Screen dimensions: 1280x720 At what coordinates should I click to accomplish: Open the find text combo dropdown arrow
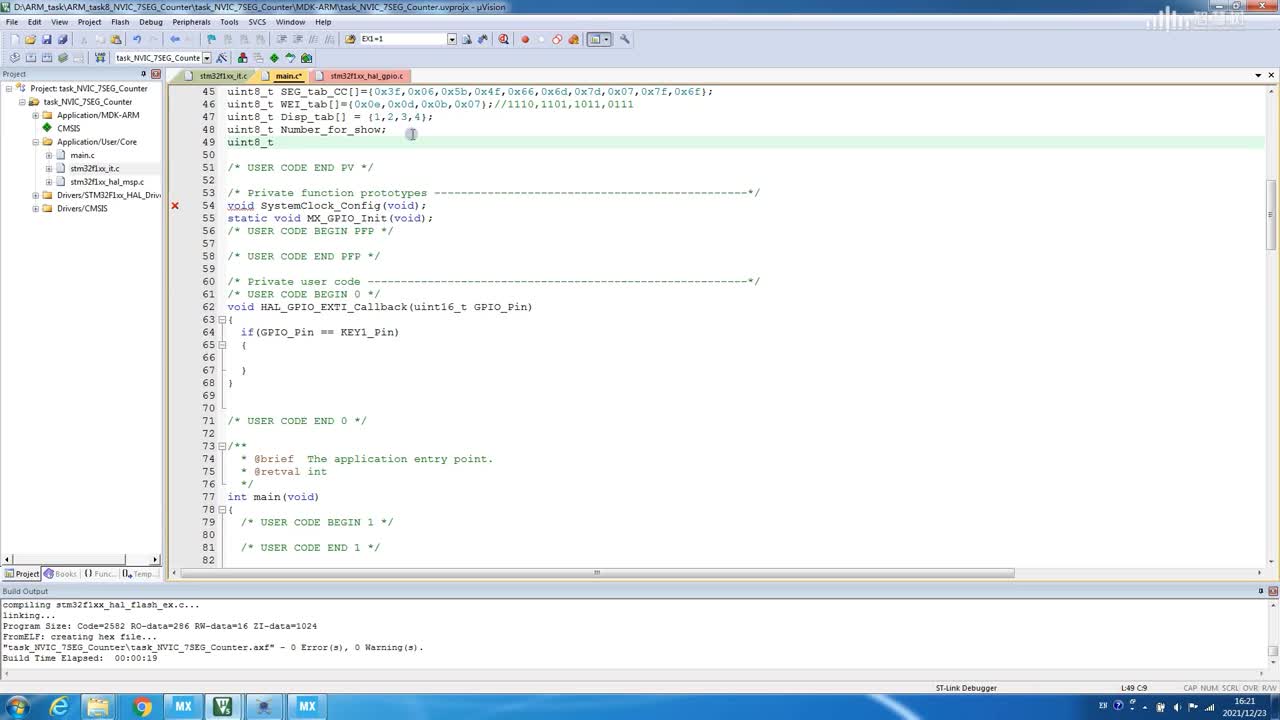451,39
